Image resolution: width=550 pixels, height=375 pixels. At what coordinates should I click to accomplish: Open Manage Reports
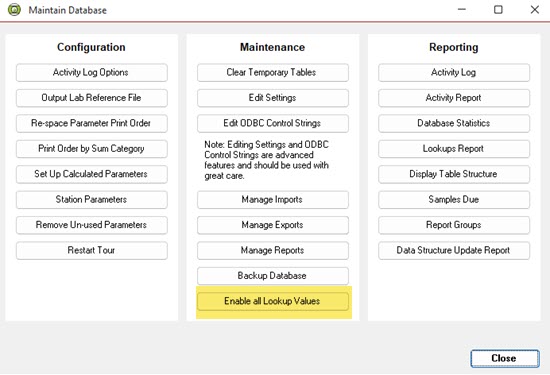273,250
